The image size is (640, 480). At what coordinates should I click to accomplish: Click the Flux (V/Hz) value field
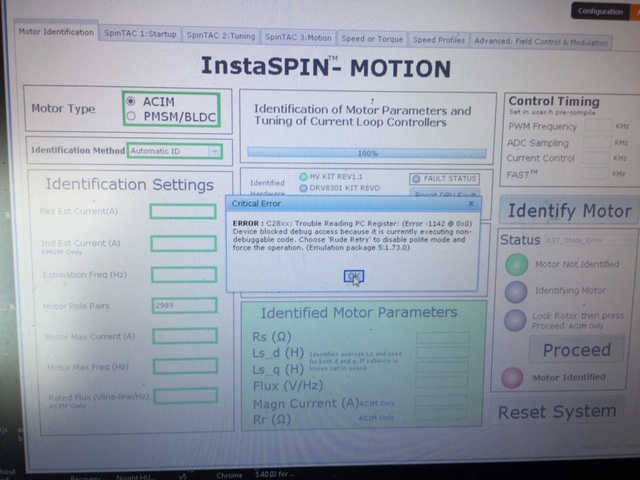pos(442,382)
